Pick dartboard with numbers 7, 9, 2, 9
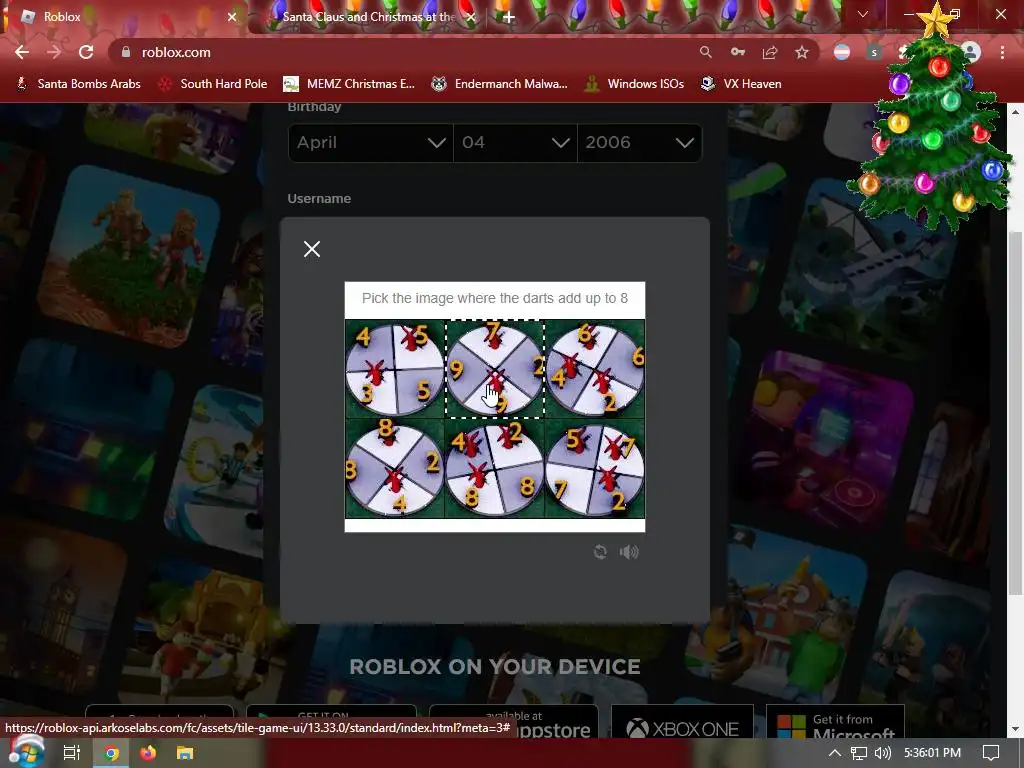 coord(494,369)
